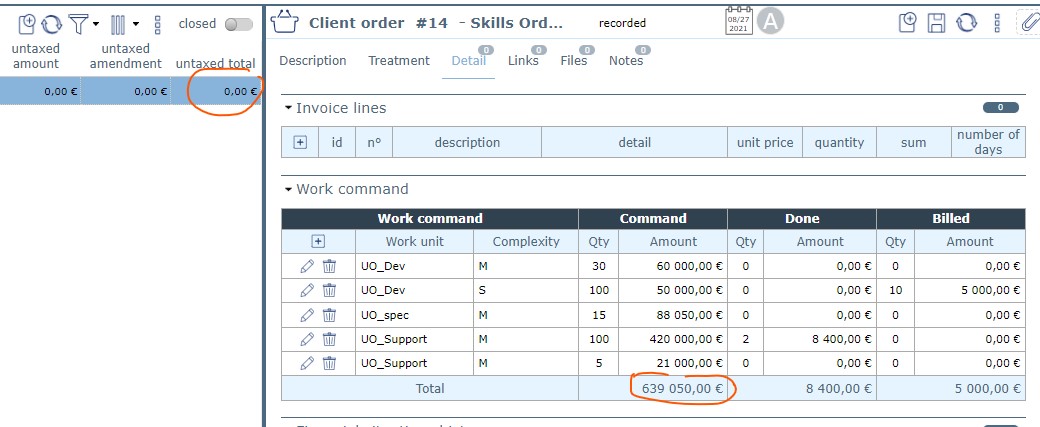Click the refresh icon beside the save icon

[966, 23]
